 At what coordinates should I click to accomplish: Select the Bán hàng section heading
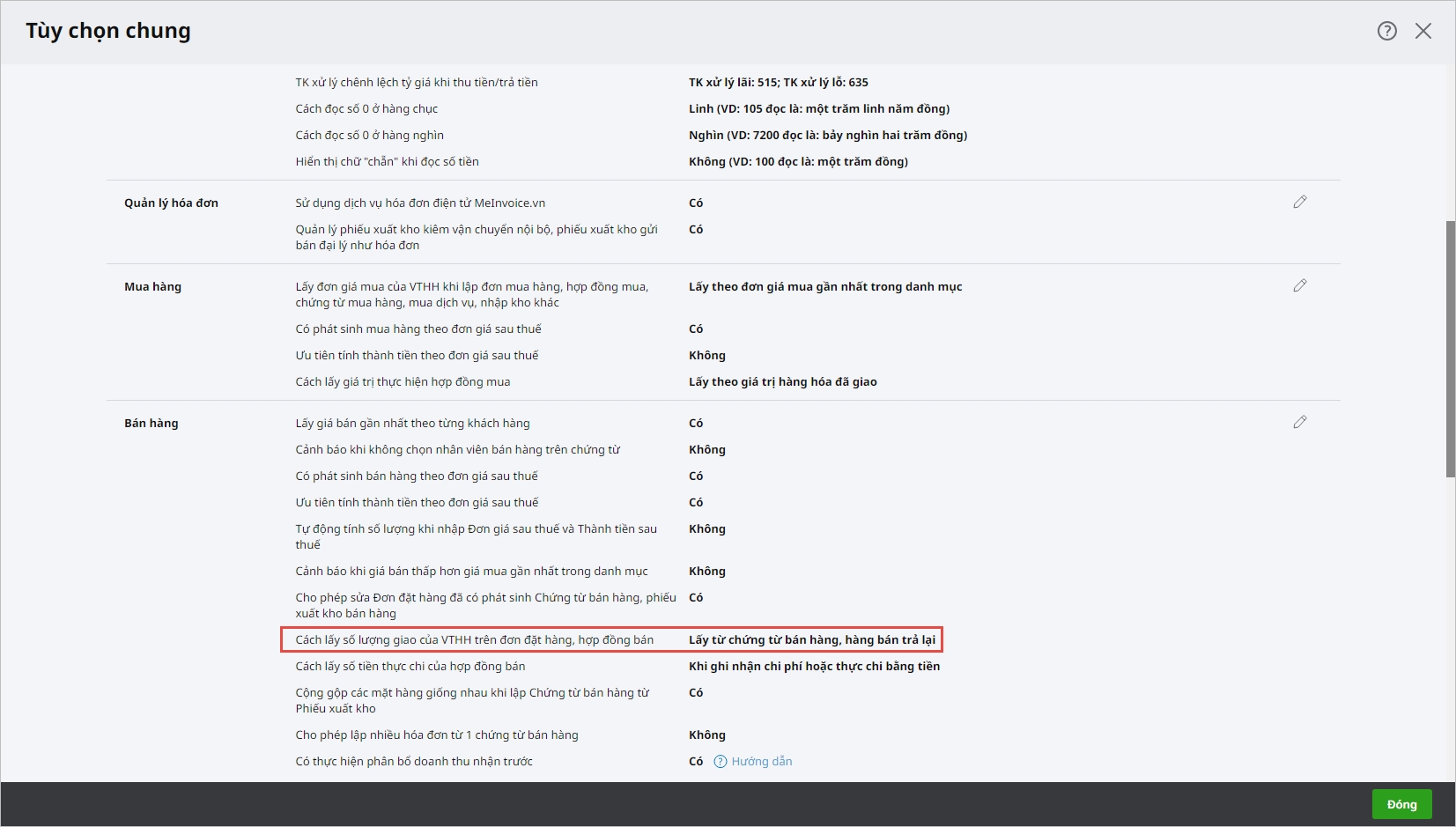[x=151, y=423]
